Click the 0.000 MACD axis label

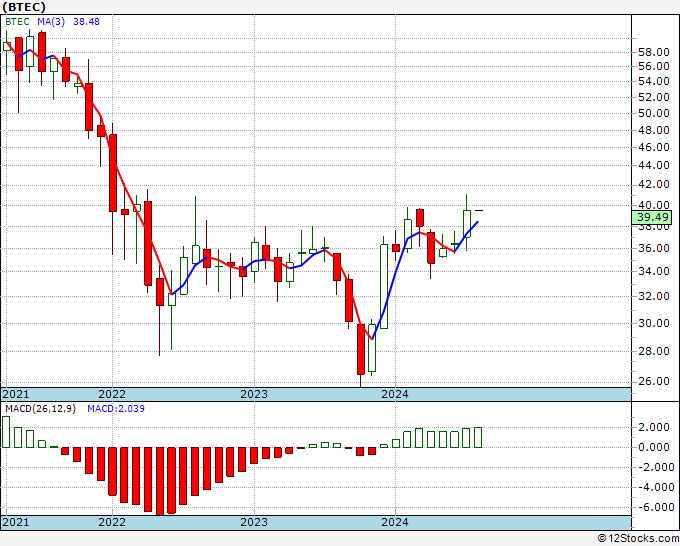[x=654, y=448]
